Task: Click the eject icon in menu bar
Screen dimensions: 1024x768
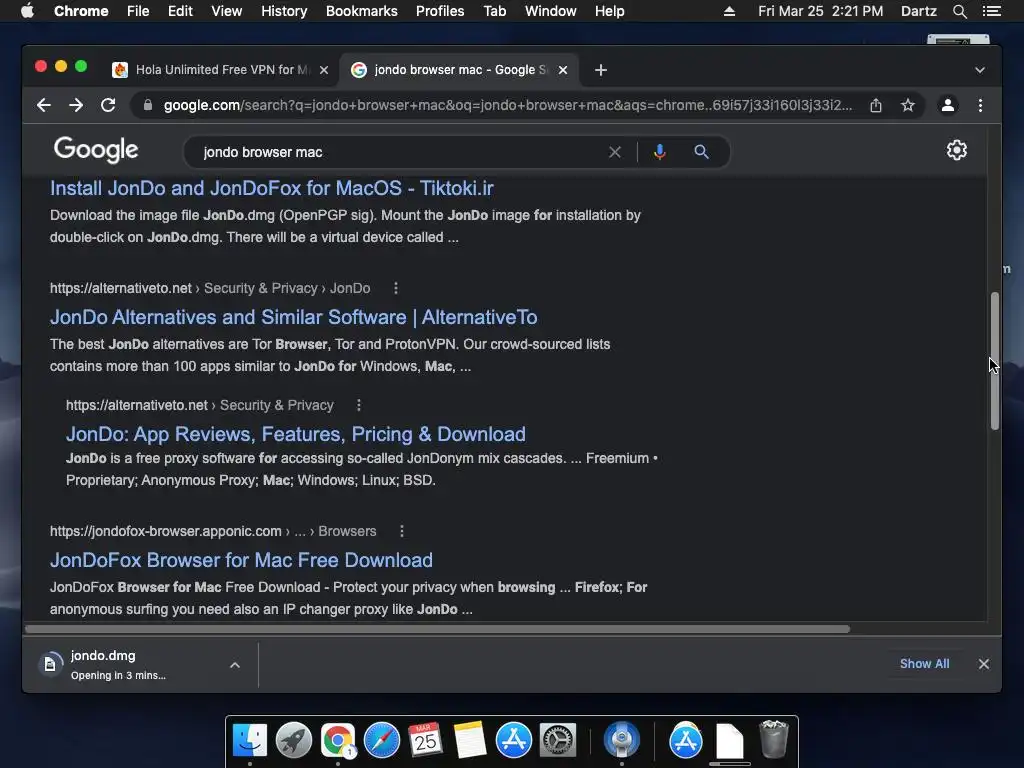Action: click(729, 11)
